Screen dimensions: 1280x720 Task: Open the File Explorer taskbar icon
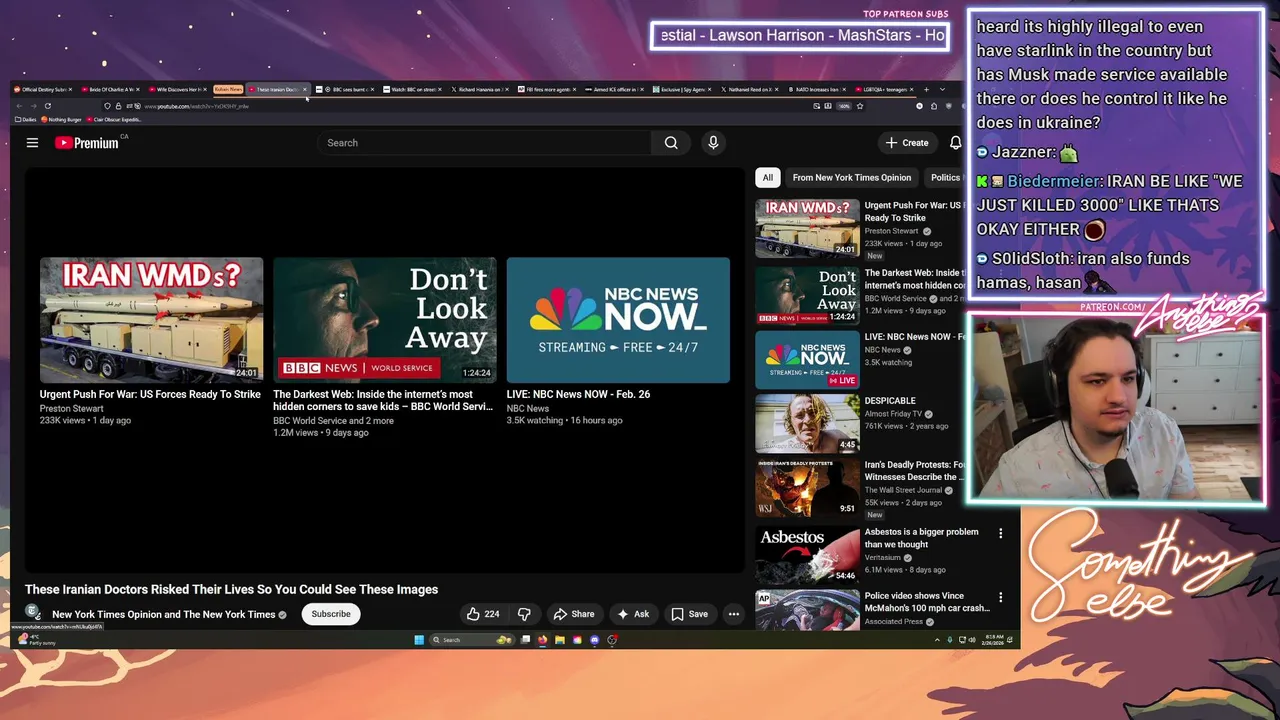[x=560, y=640]
